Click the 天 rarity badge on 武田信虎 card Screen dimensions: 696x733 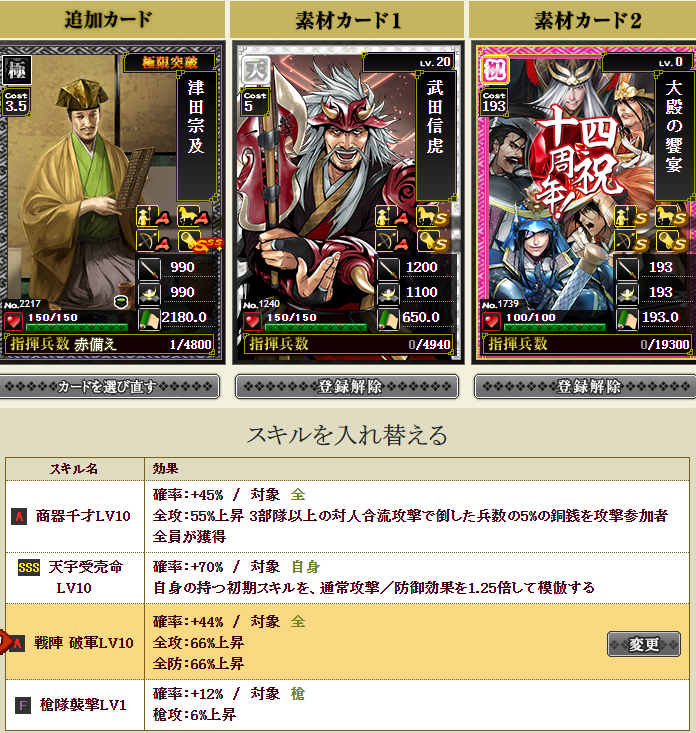click(x=256, y=70)
